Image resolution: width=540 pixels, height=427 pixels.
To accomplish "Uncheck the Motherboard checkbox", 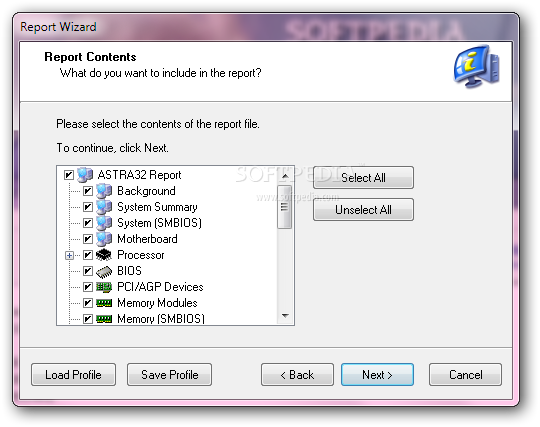I will click(x=88, y=239).
